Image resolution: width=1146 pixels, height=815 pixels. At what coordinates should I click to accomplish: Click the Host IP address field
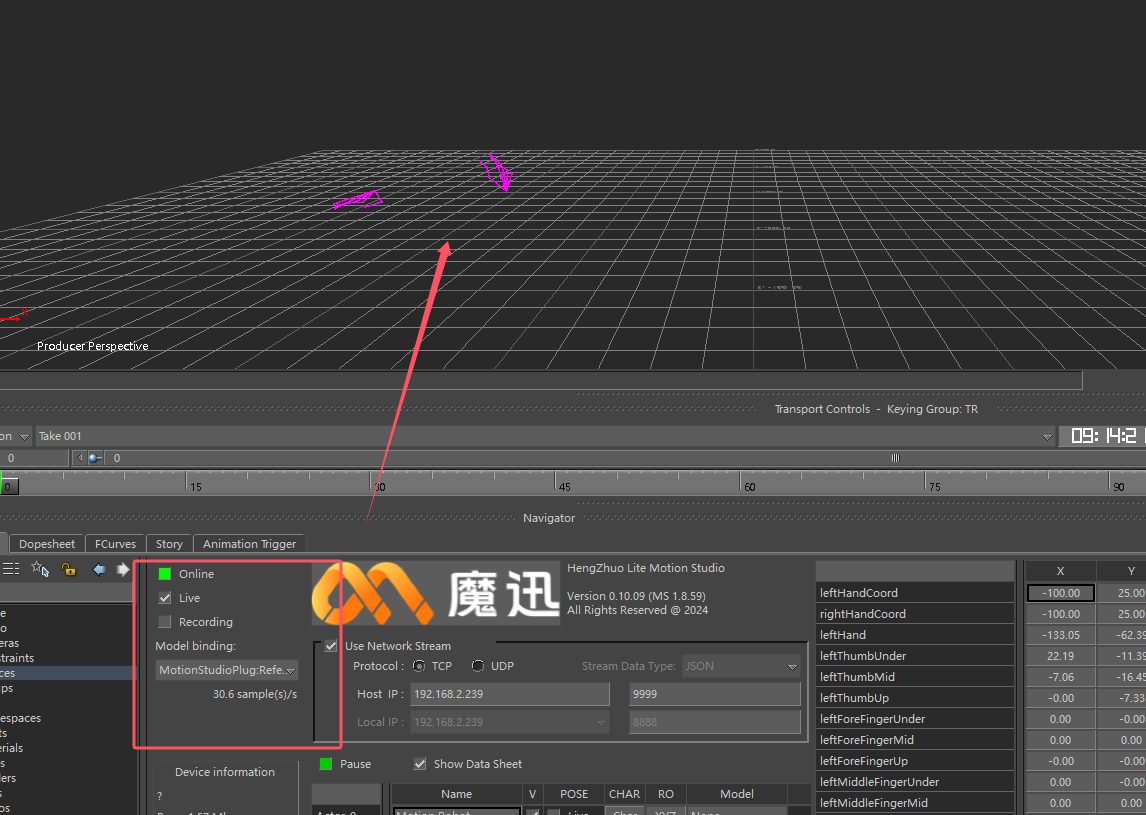coord(510,694)
